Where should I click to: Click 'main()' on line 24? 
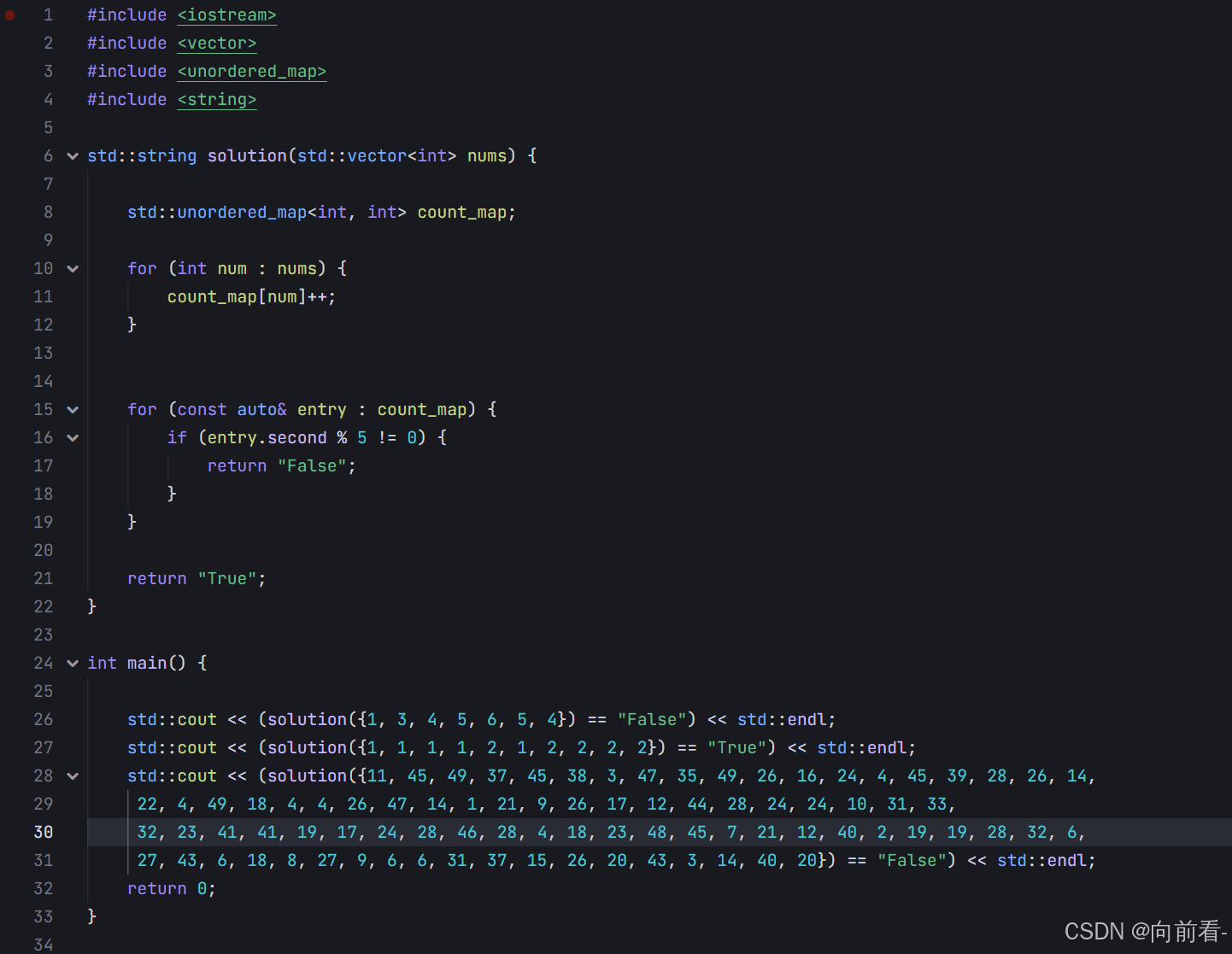click(156, 664)
